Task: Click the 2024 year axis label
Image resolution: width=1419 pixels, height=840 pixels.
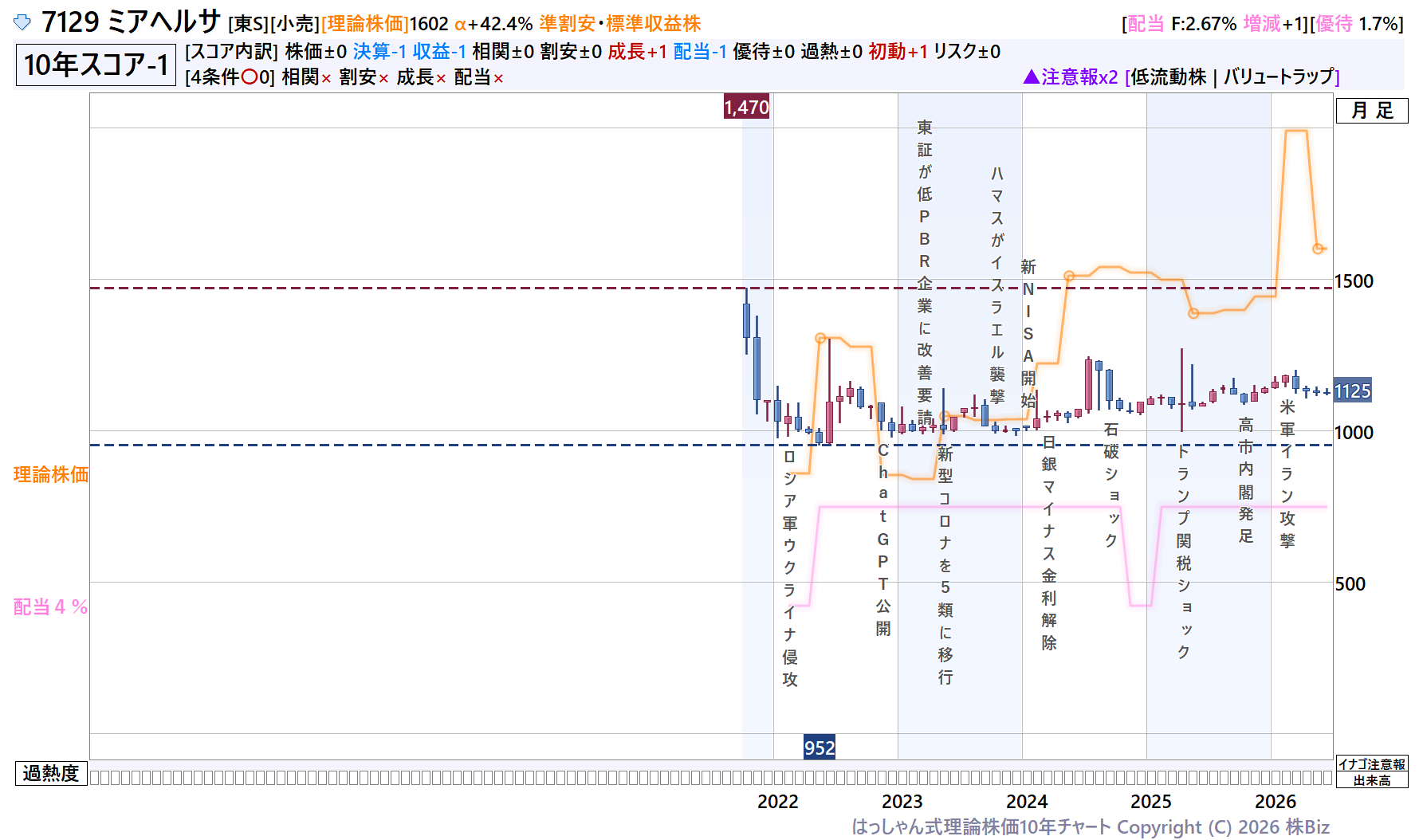Action: point(1027,802)
